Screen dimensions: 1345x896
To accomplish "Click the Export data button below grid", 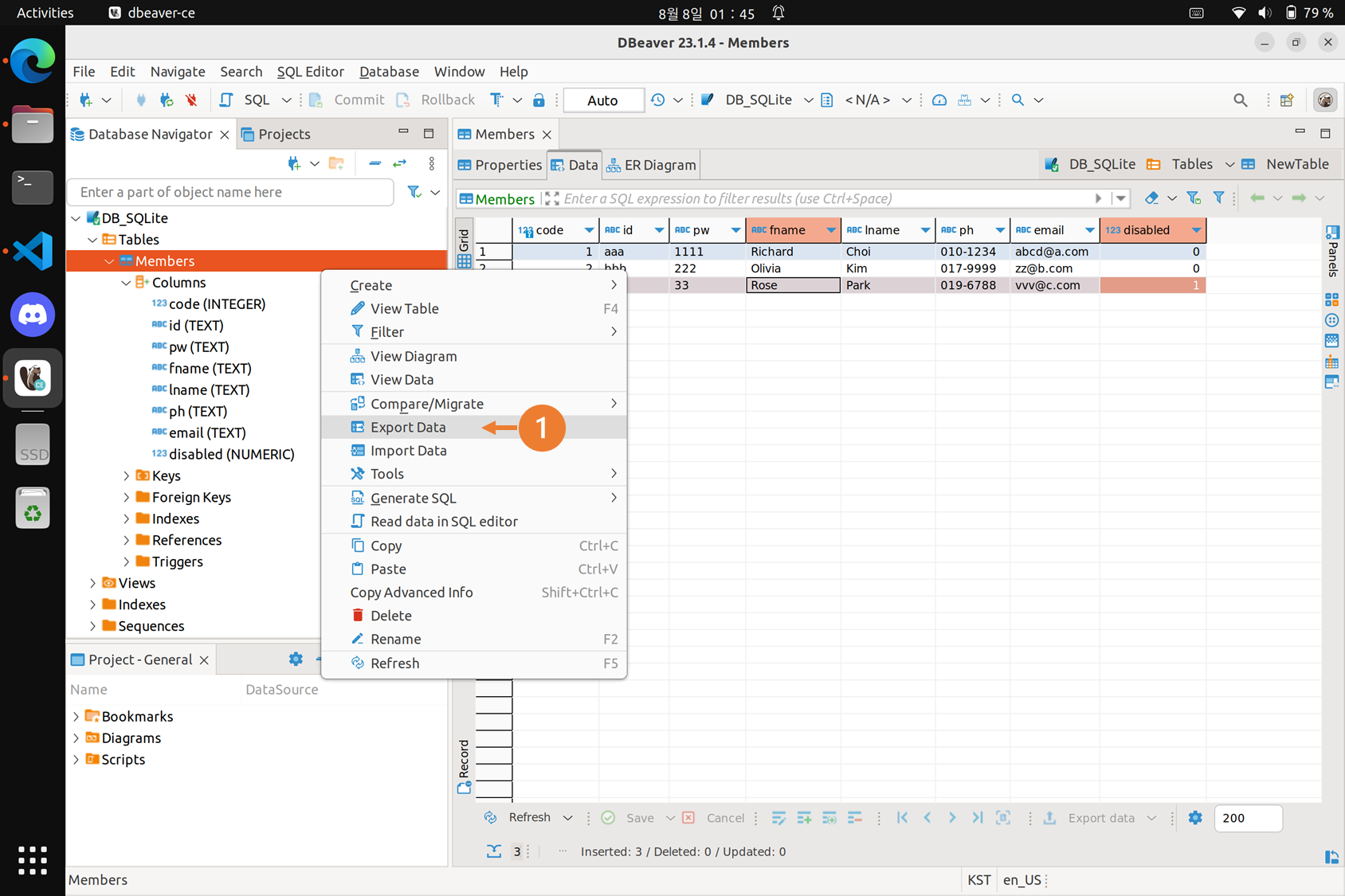I will pyautogui.click(x=1089, y=818).
